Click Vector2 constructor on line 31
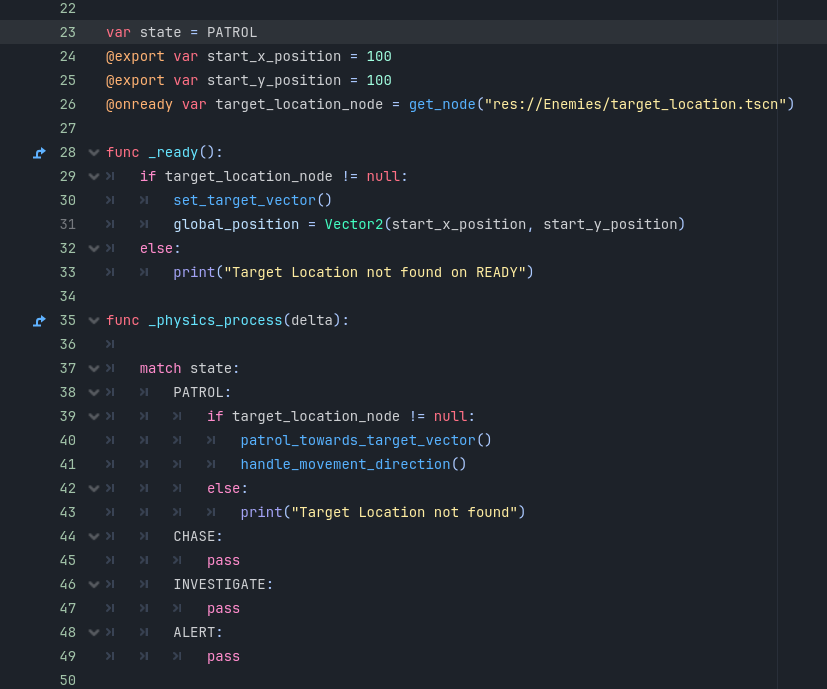The width and height of the screenshot is (827, 689). (x=354, y=225)
